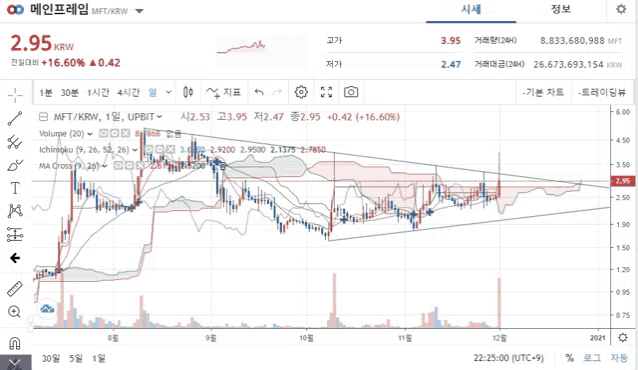Select the pitchfork drawing tool
This screenshot has width=638, height=370.
coord(15,142)
